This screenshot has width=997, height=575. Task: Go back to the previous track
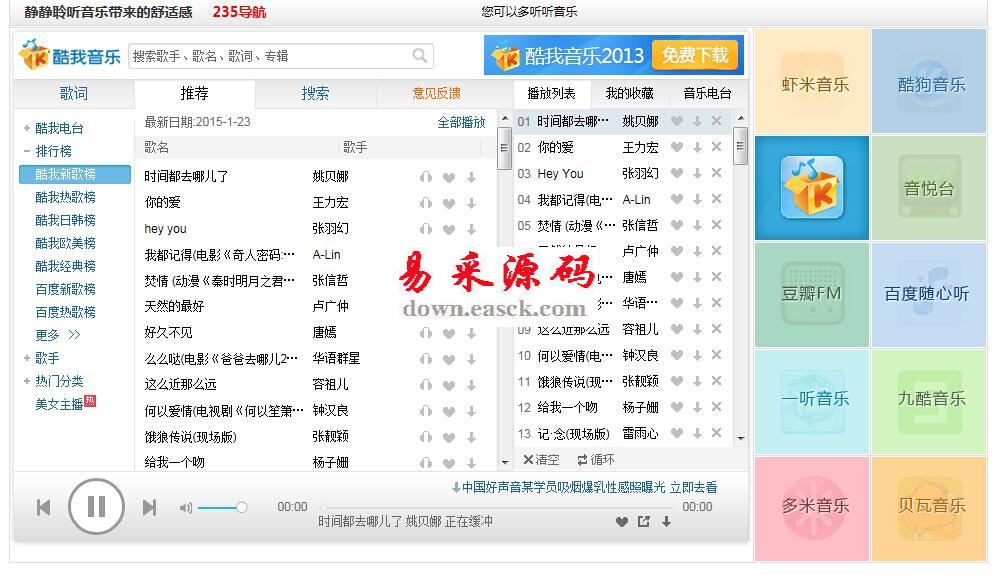(x=43, y=508)
